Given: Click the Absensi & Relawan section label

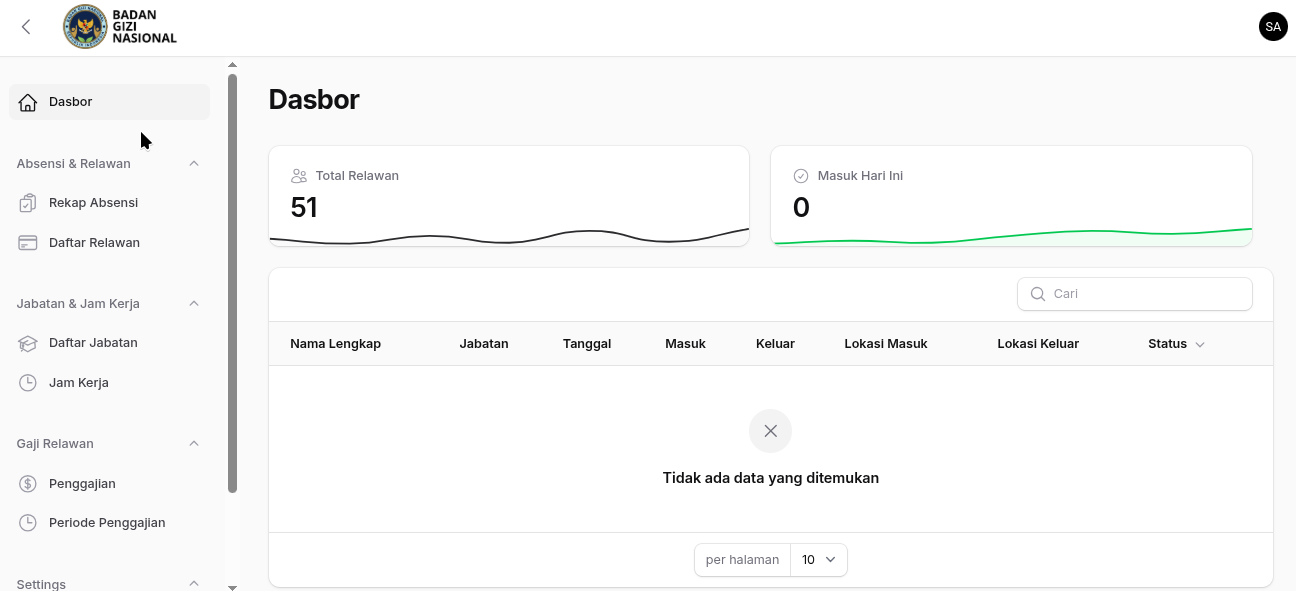Looking at the screenshot, I should coord(74,163).
